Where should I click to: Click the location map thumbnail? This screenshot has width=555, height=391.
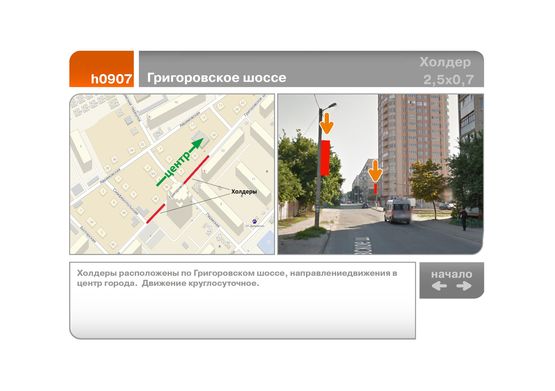[x=172, y=174]
